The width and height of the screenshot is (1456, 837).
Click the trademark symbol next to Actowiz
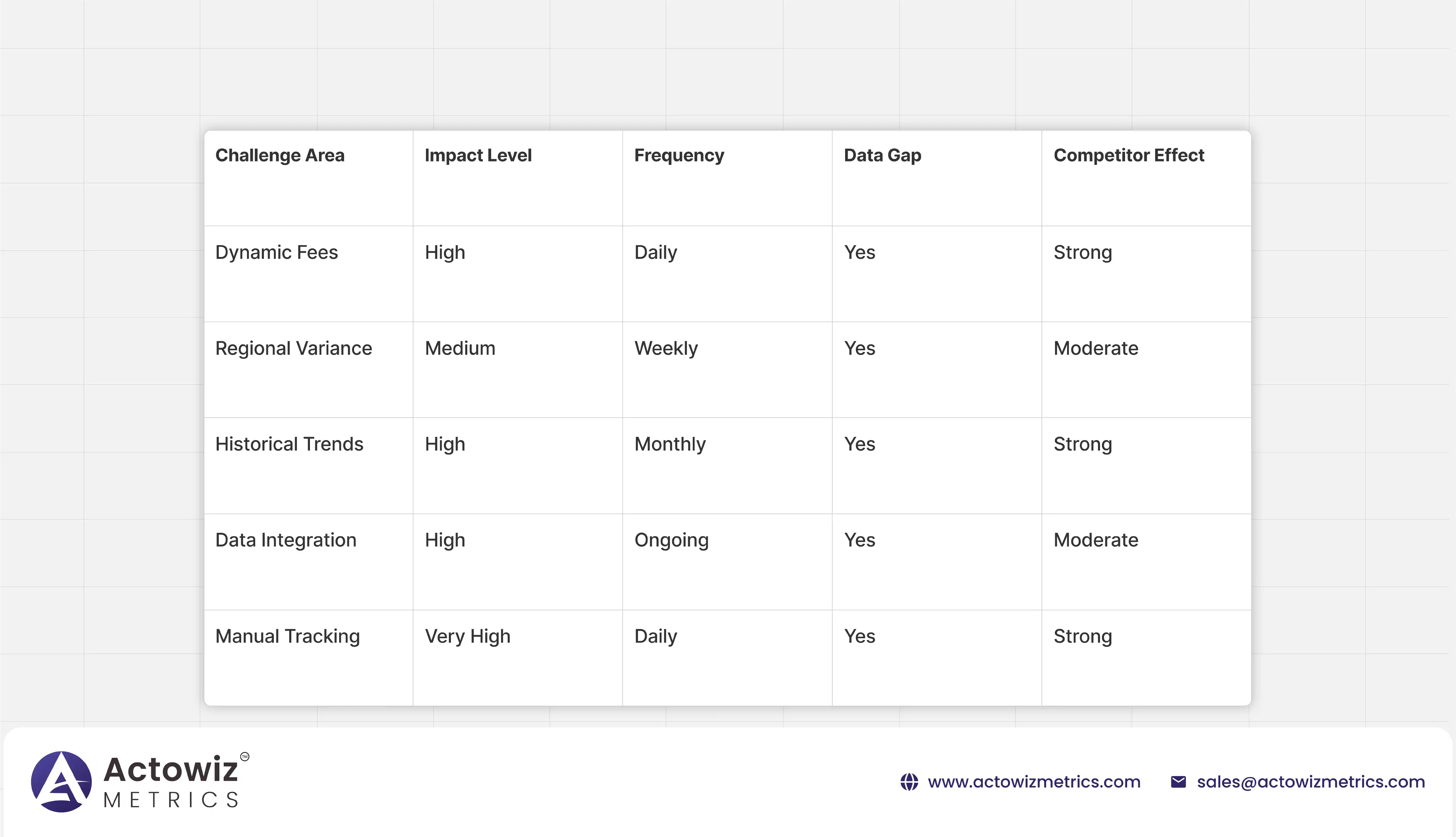coord(245,757)
